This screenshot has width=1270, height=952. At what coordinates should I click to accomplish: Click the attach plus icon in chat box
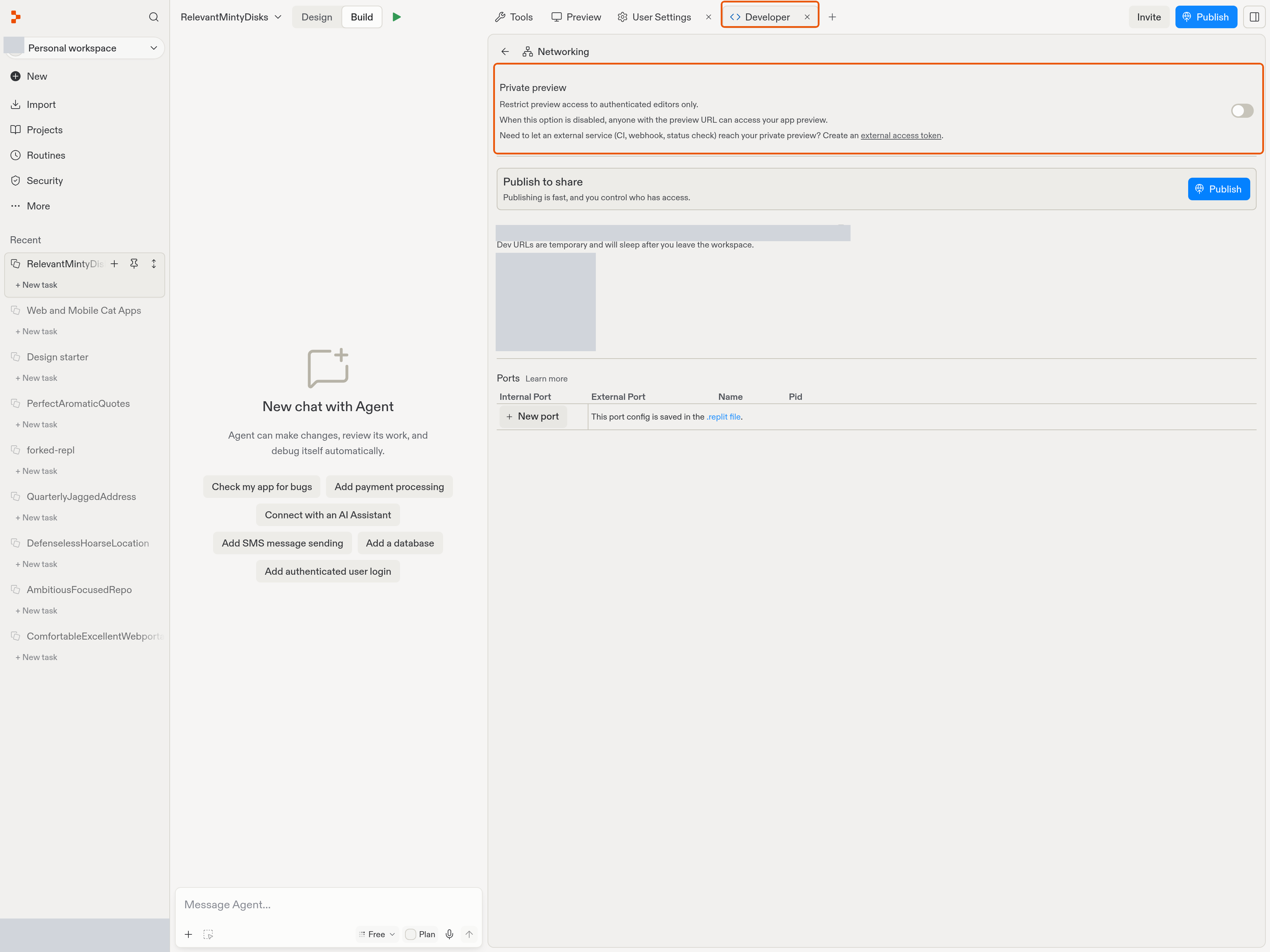click(x=188, y=934)
